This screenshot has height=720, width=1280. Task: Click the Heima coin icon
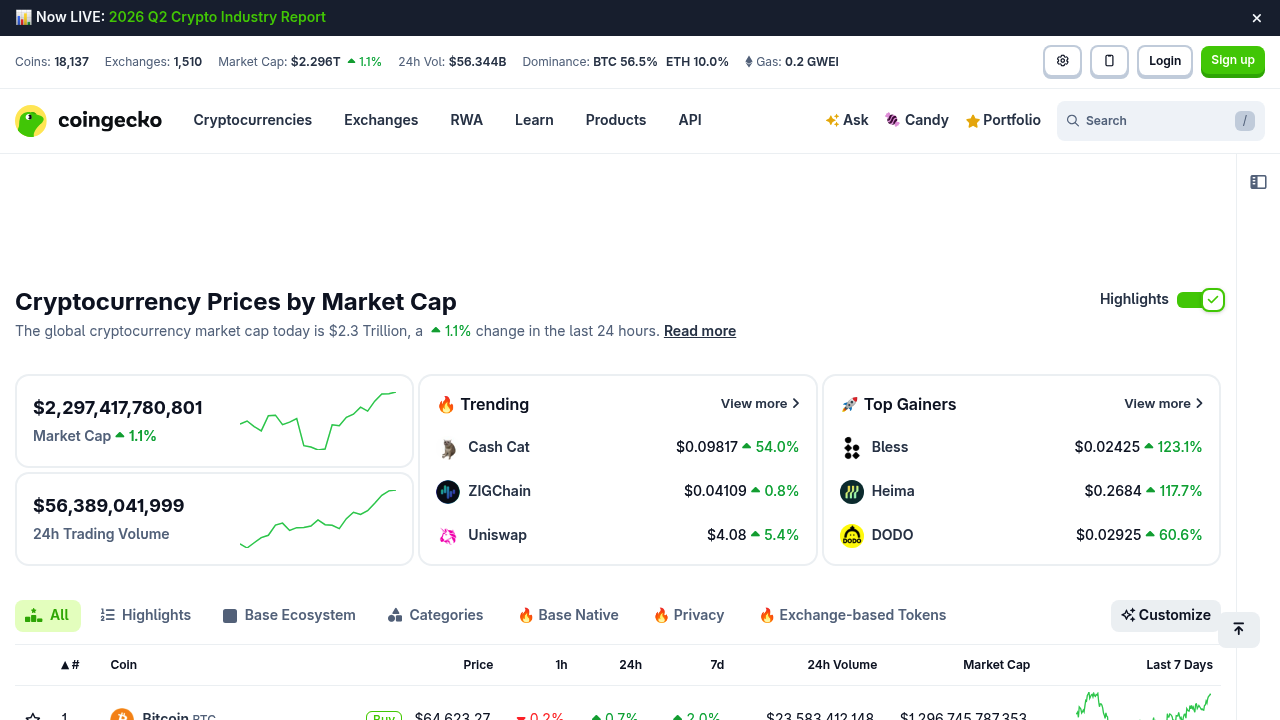click(x=852, y=492)
